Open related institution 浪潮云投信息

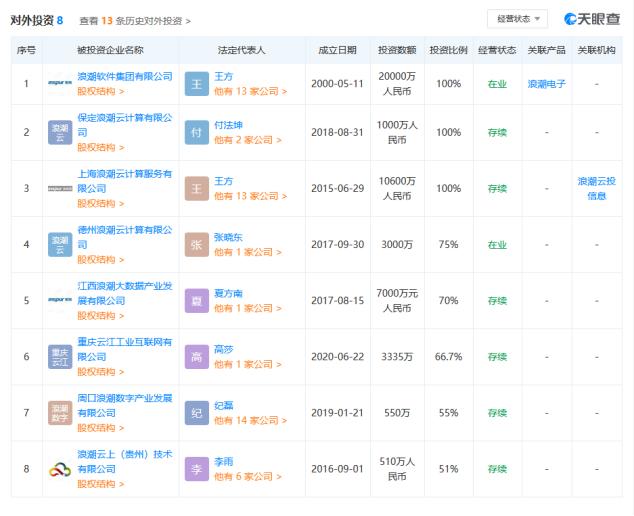[596, 188]
